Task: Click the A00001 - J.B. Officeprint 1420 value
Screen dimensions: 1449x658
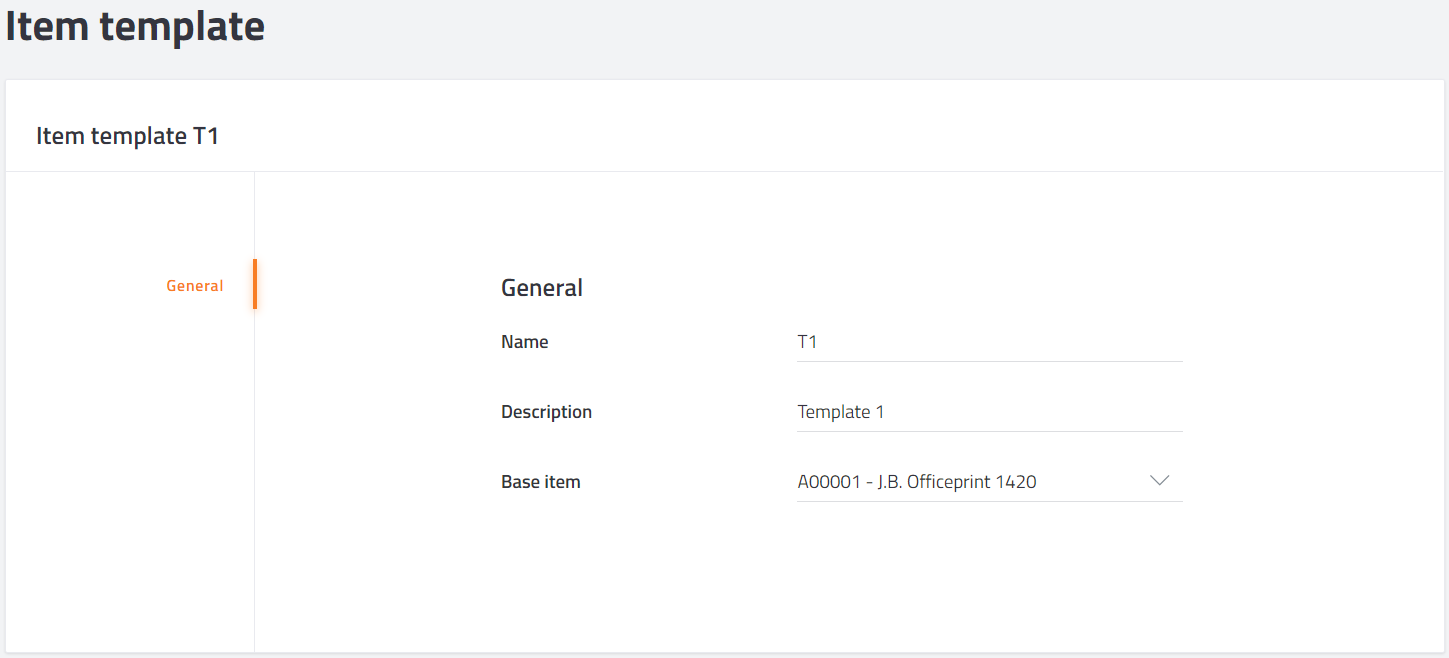Action: [917, 482]
